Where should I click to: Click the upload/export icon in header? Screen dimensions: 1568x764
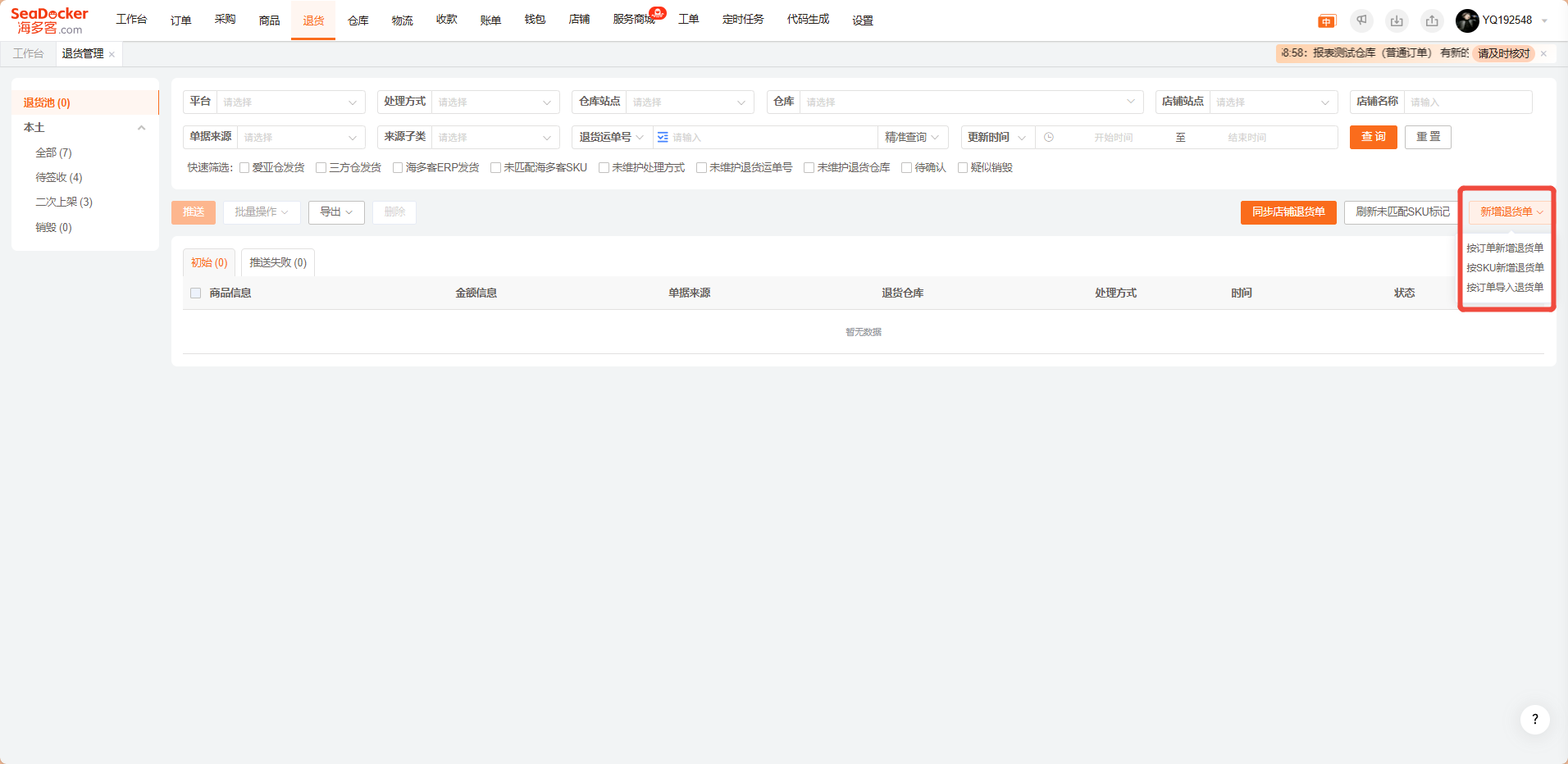1432,20
